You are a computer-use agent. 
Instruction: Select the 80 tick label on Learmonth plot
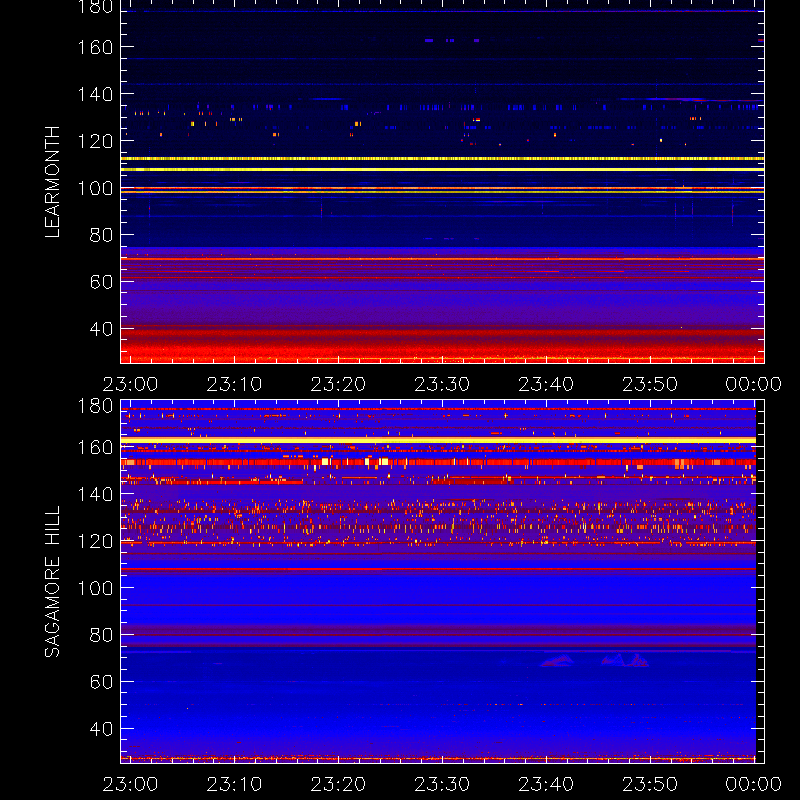(101, 235)
